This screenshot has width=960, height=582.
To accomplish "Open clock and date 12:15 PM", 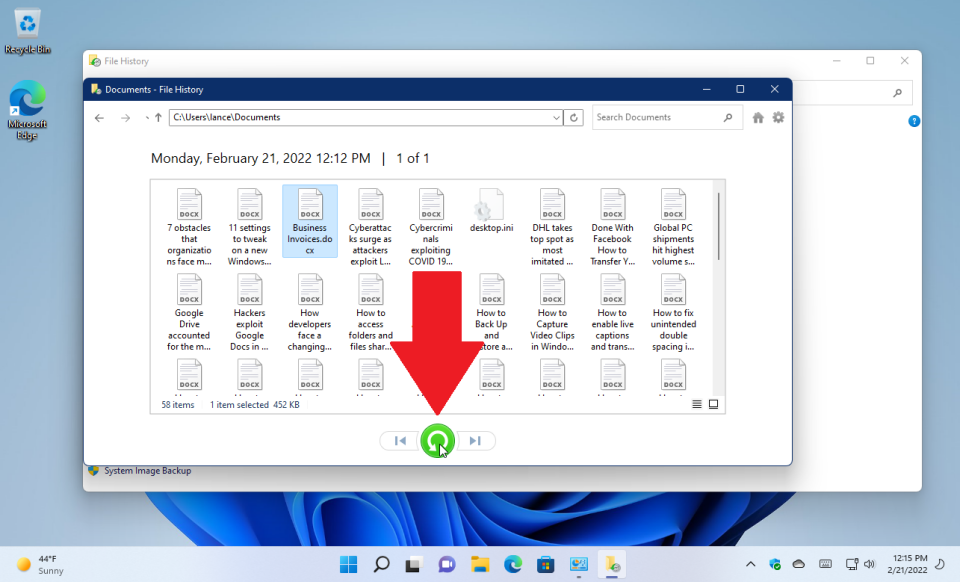I will pos(909,564).
